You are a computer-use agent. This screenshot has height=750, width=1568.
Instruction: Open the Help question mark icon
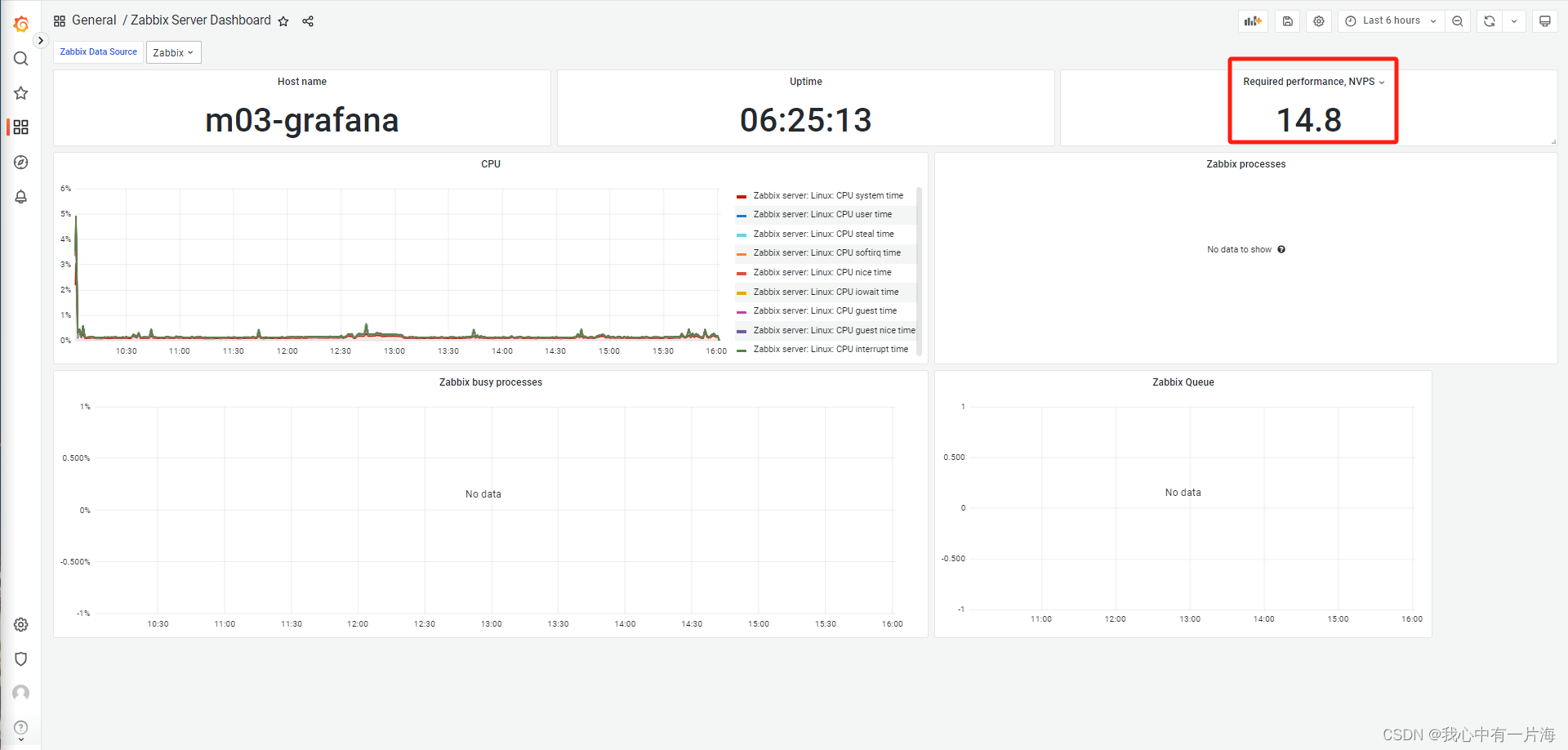[21, 727]
